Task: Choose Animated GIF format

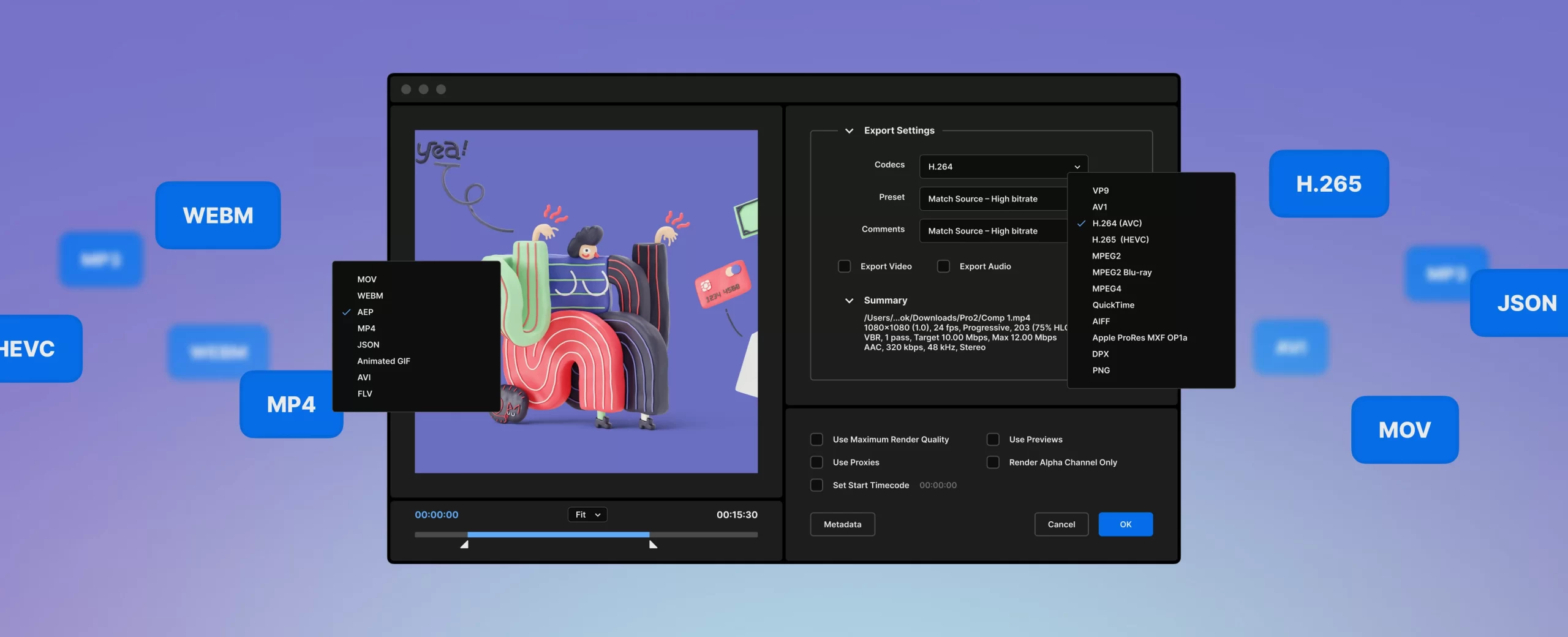Action: [x=383, y=361]
